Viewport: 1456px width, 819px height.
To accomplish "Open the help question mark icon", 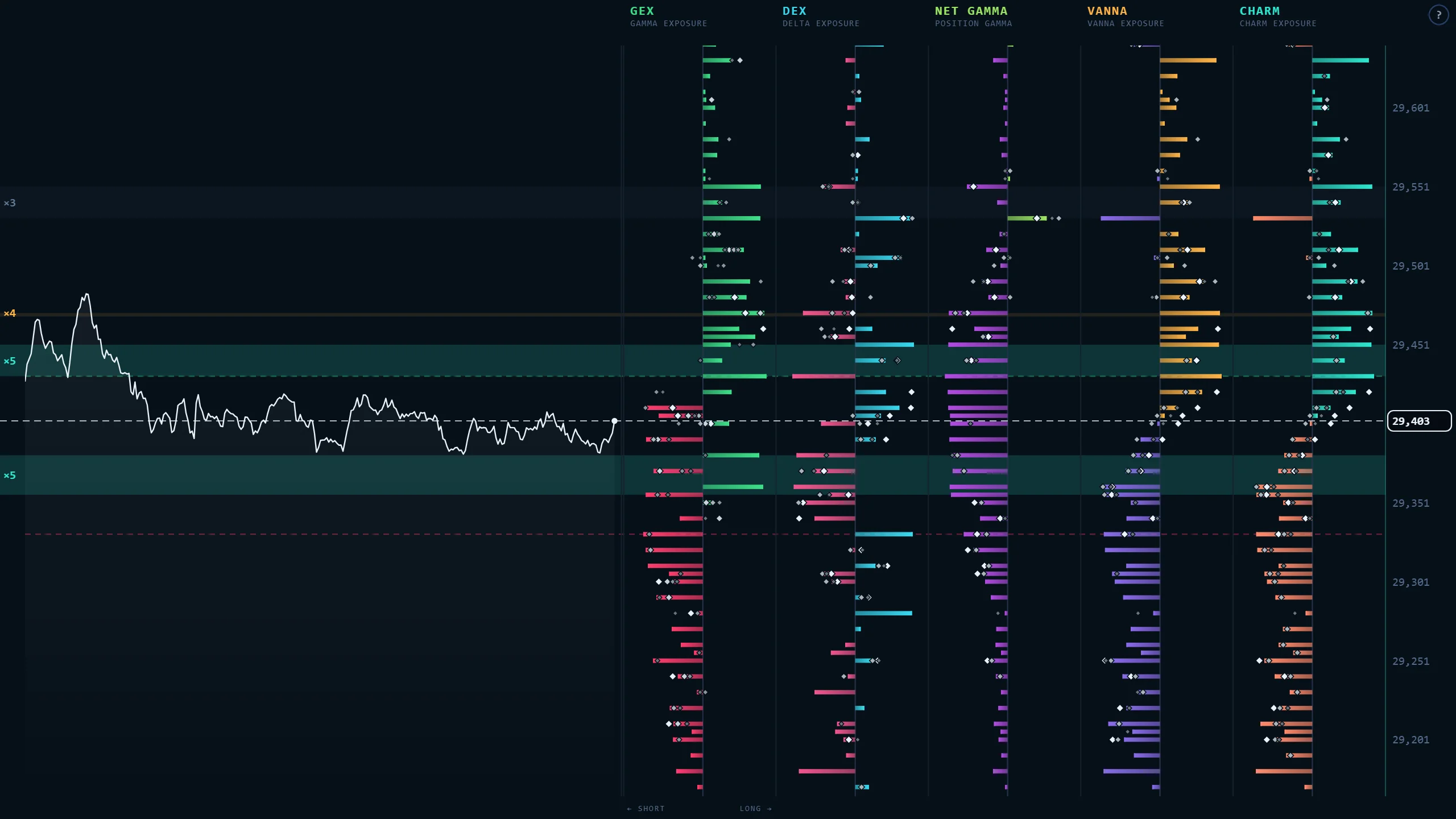I will (x=1438, y=15).
